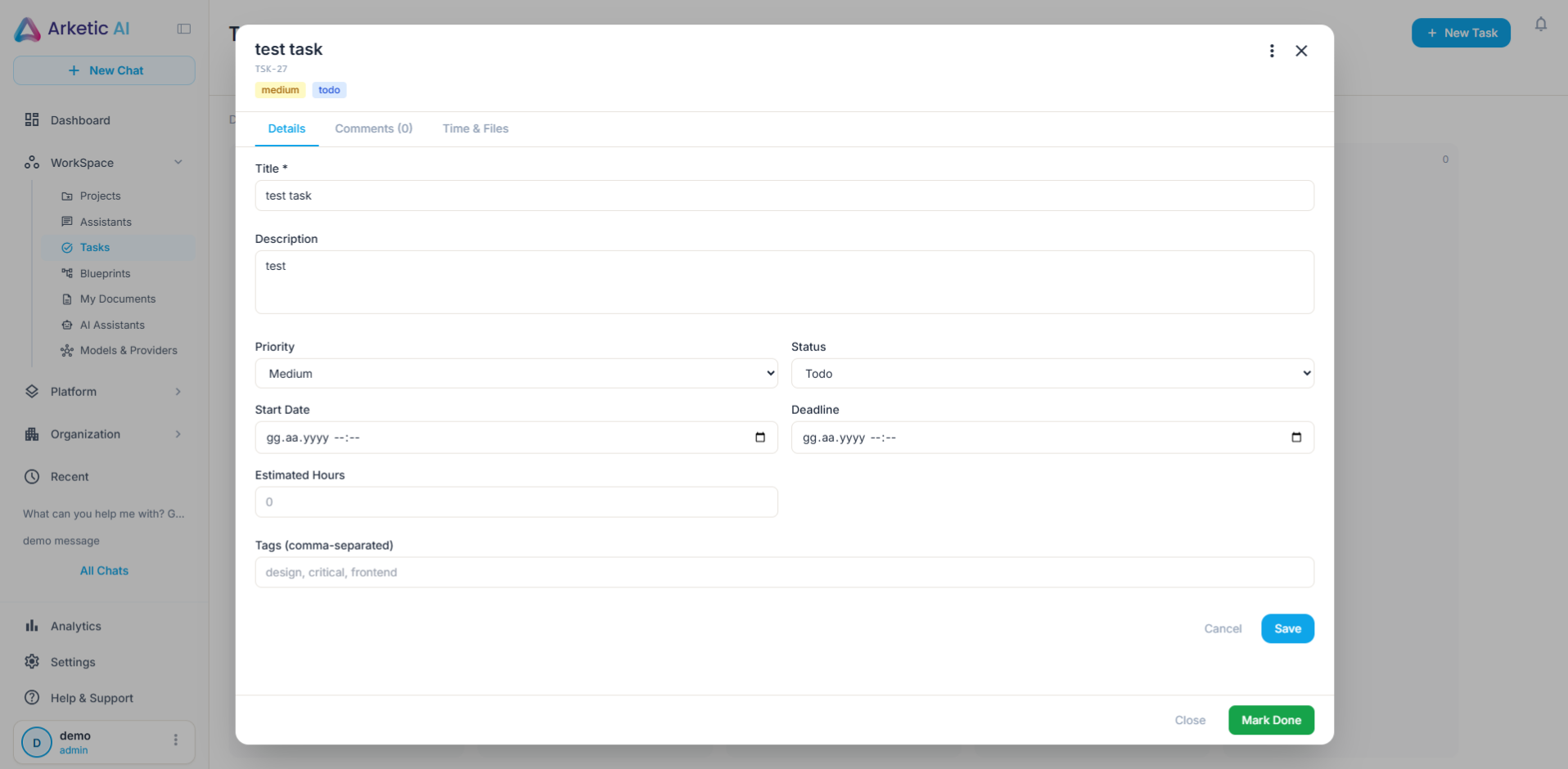This screenshot has height=769, width=1568.
Task: Click the Settings gear icon
Action: [x=32, y=662]
